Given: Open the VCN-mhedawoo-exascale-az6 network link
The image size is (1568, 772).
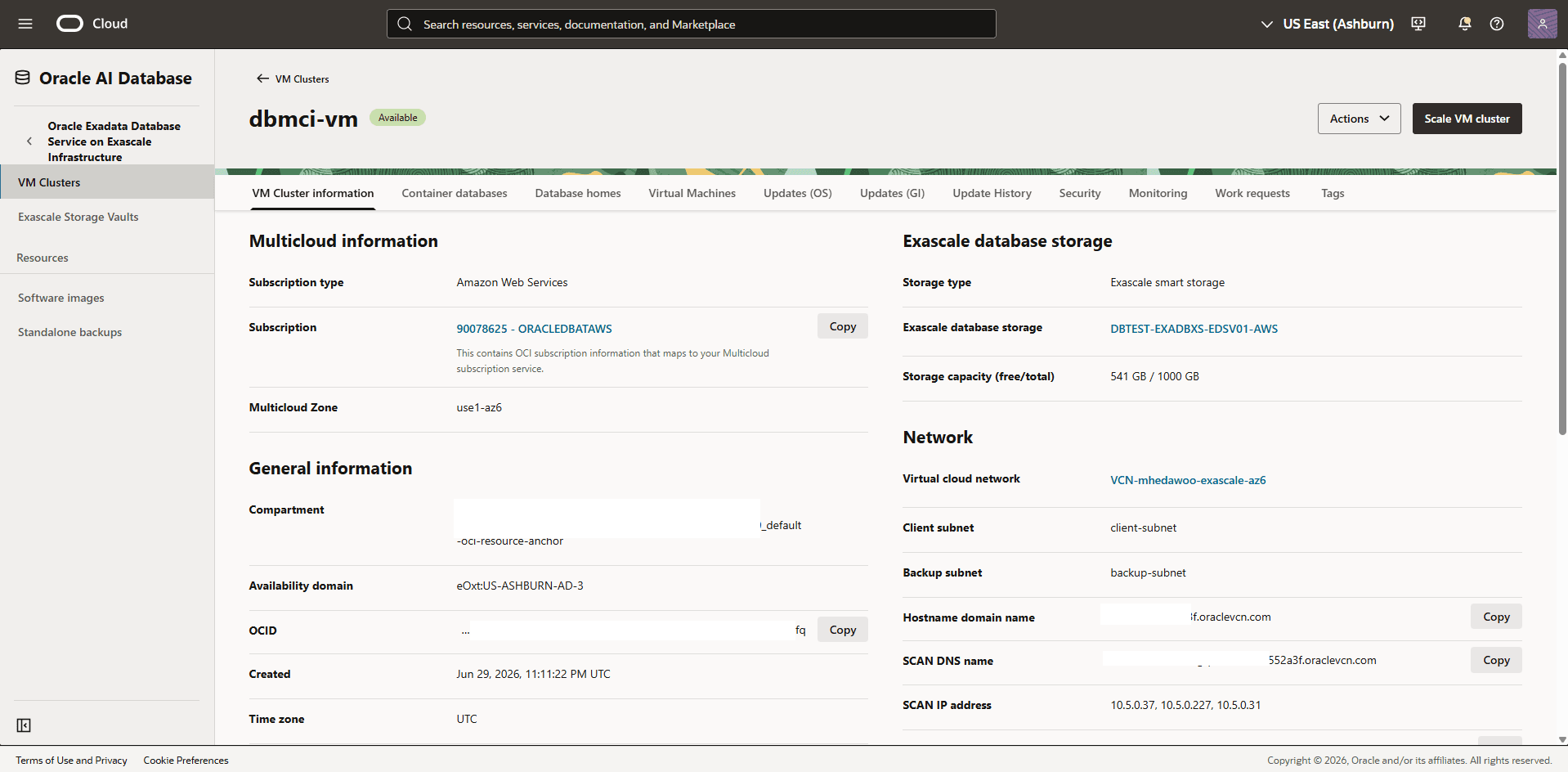Looking at the screenshot, I should (1188, 480).
